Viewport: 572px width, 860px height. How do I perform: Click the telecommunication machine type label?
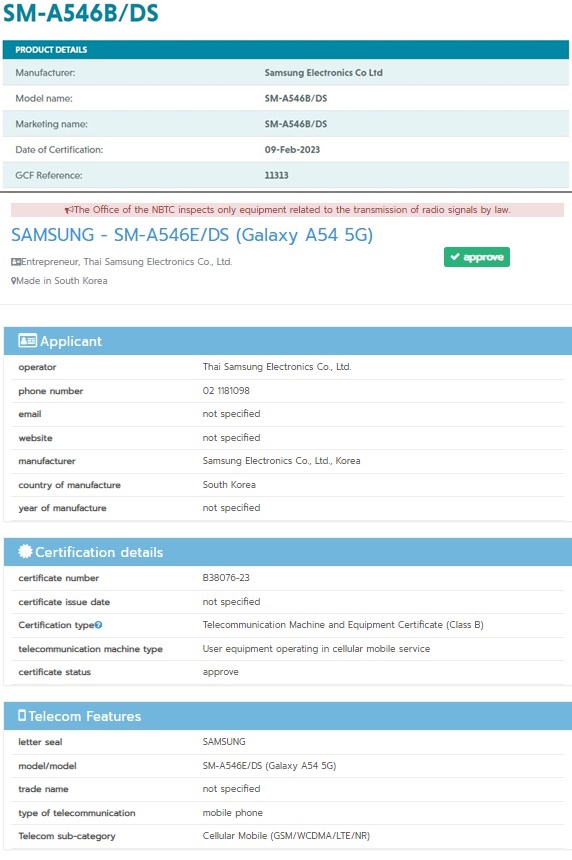(x=90, y=649)
